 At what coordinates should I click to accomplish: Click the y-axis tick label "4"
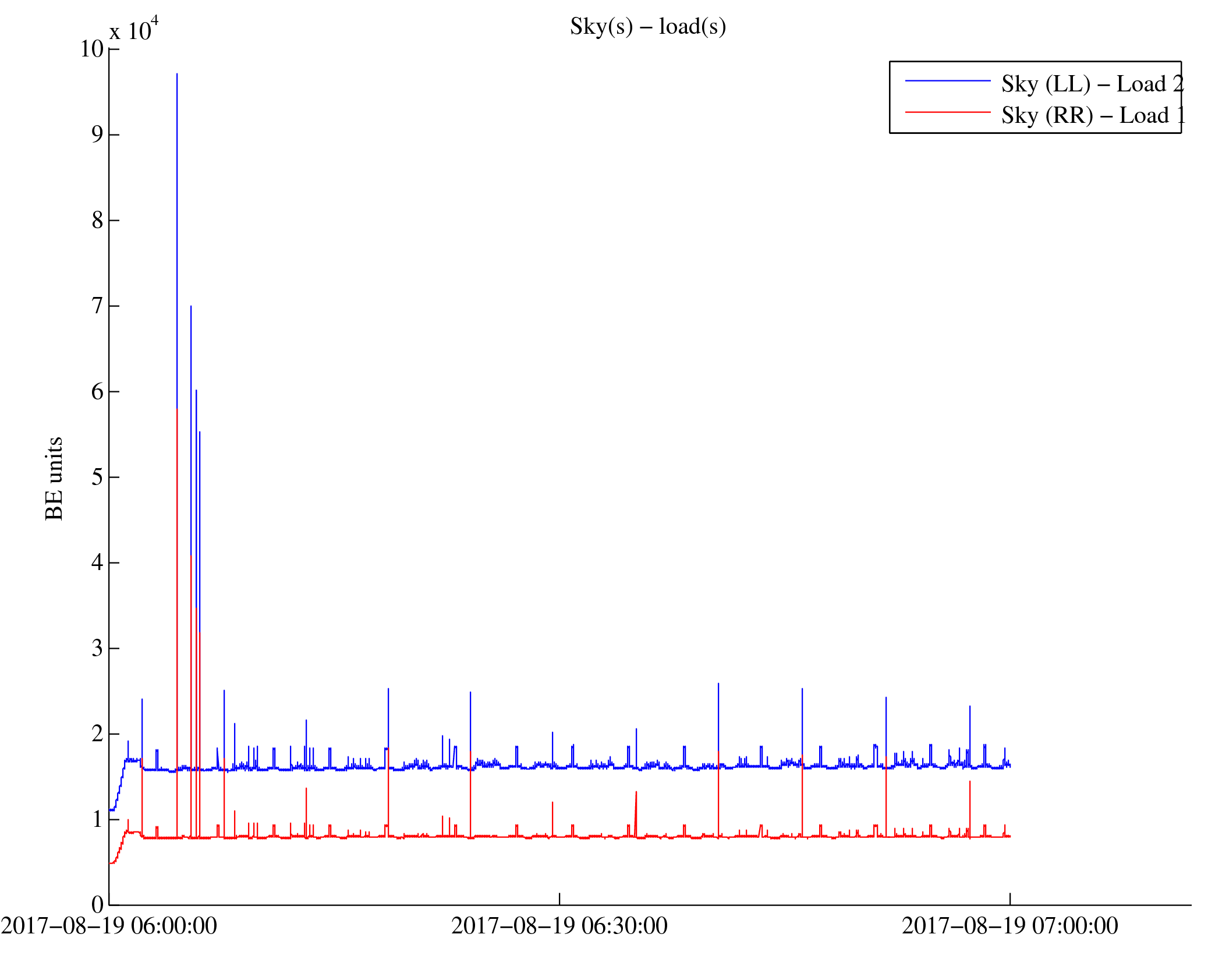(x=97, y=562)
